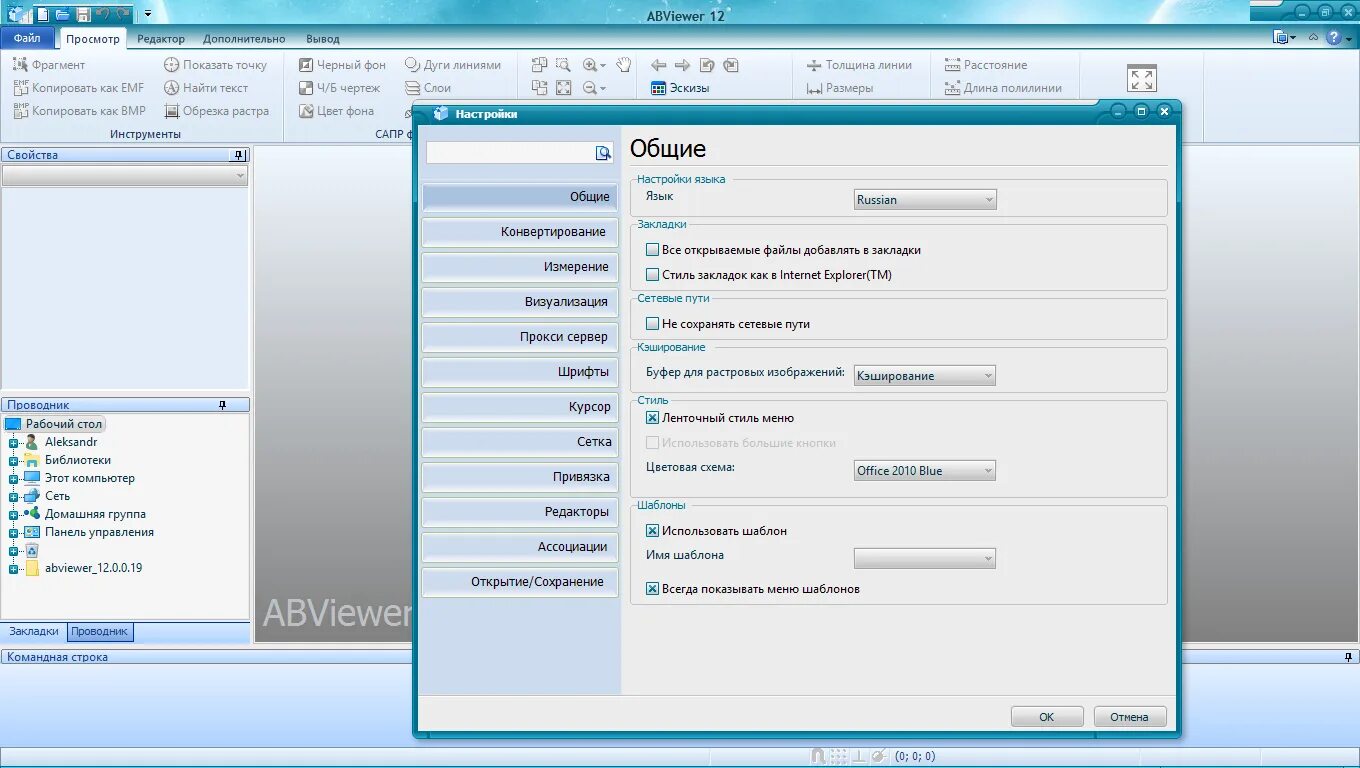Screen dimensions: 1360x768
Task: Click the Fit to Screen toolbar icon
Action: tap(563, 87)
